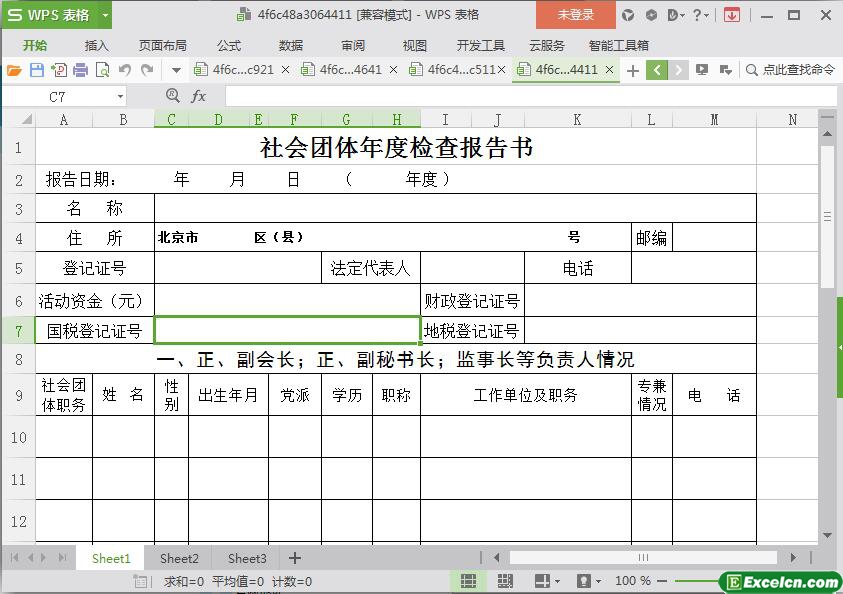The width and height of the screenshot is (843, 594).
Task: Open the WPS 表格 application menu dropdown
Action: 105,15
